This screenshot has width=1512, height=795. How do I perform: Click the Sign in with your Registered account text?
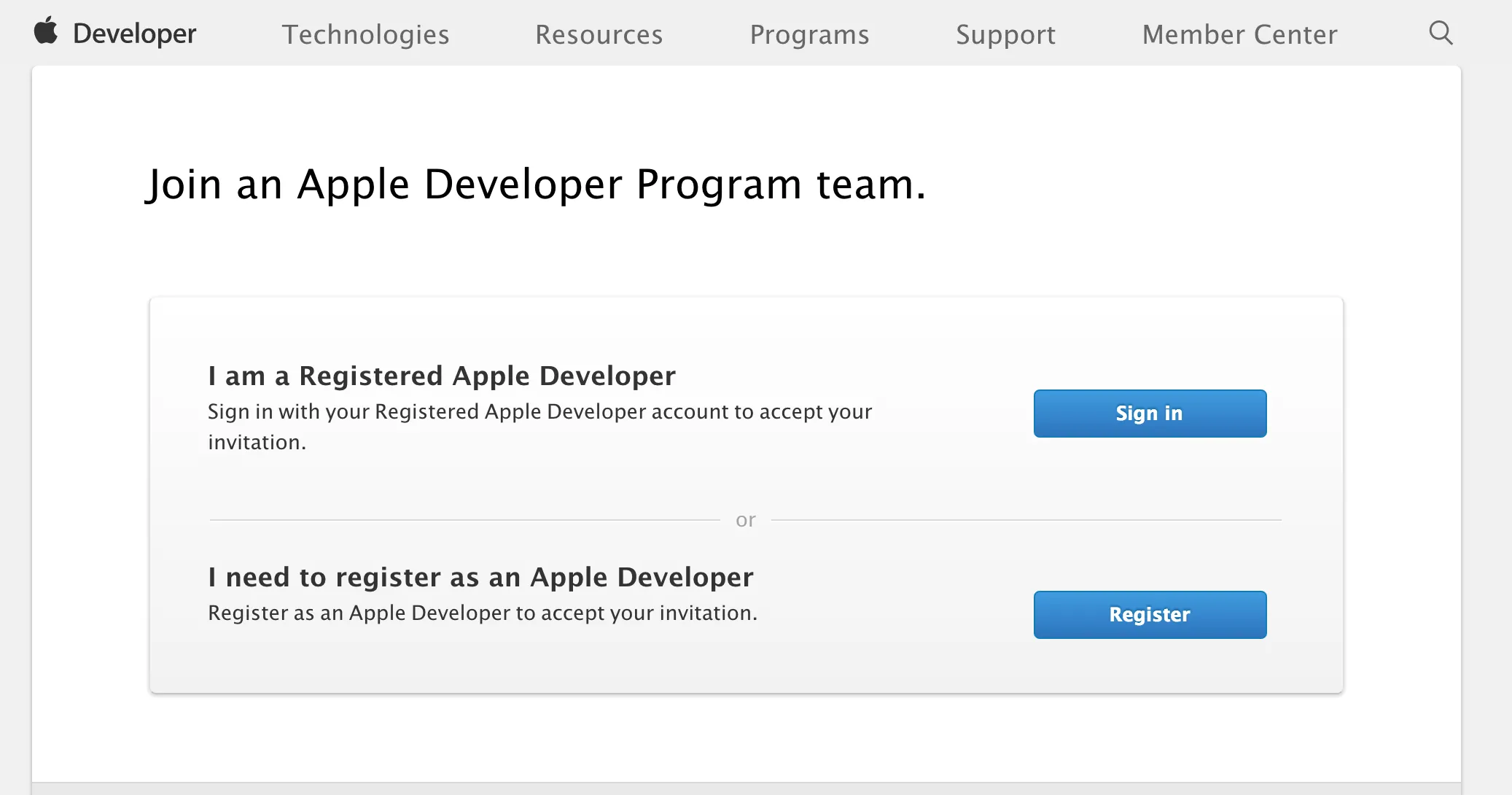click(539, 411)
